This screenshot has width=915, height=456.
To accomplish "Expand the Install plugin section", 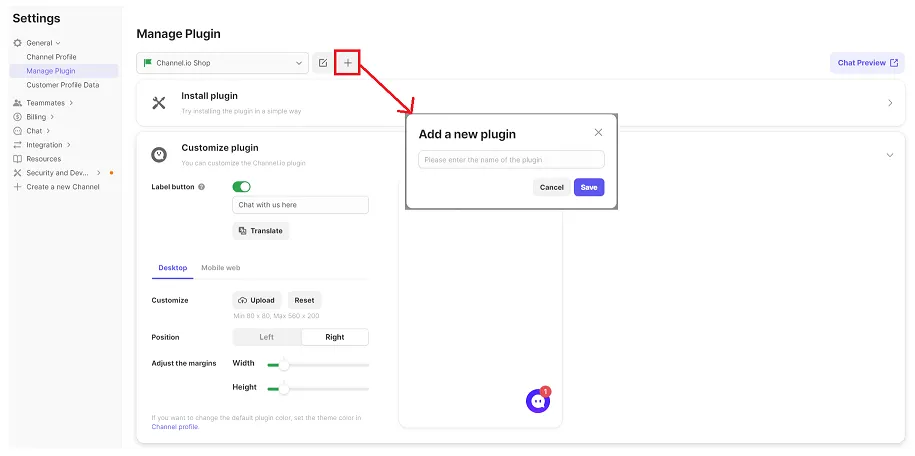I will click(890, 102).
